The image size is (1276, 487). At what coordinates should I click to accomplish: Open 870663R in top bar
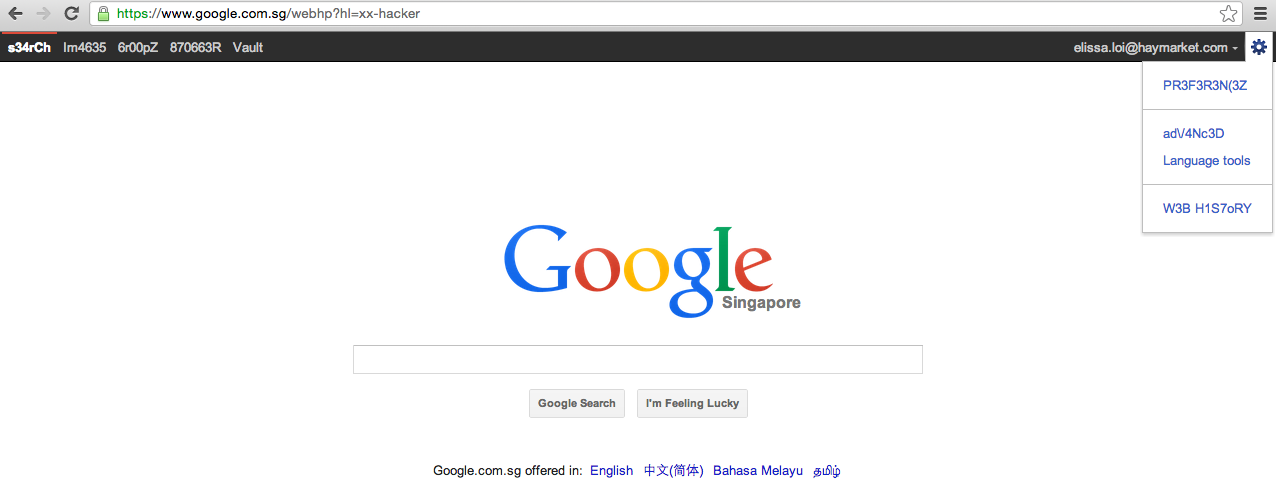click(x=196, y=47)
